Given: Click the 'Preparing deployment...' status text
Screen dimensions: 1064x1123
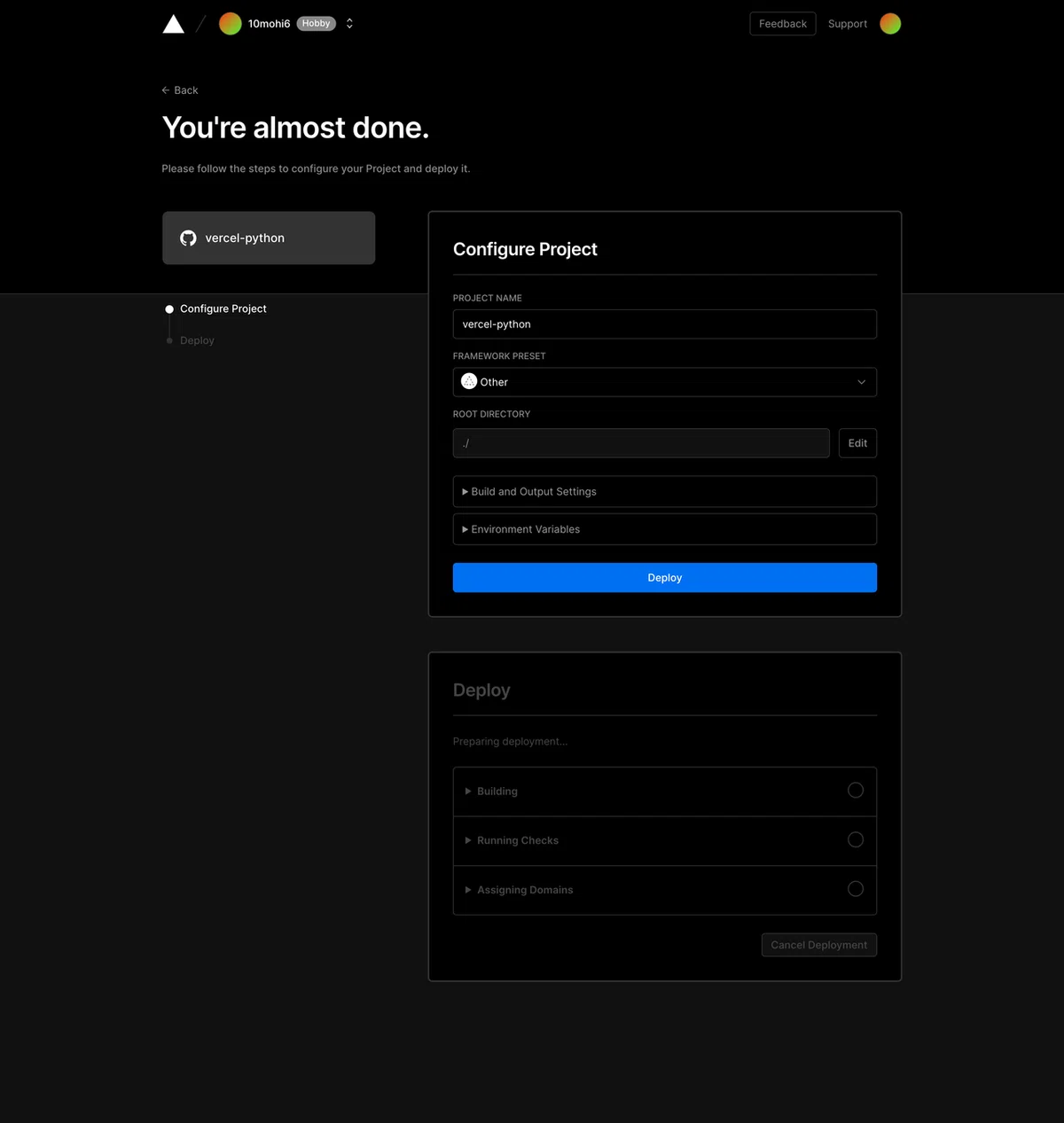Looking at the screenshot, I should click(510, 742).
